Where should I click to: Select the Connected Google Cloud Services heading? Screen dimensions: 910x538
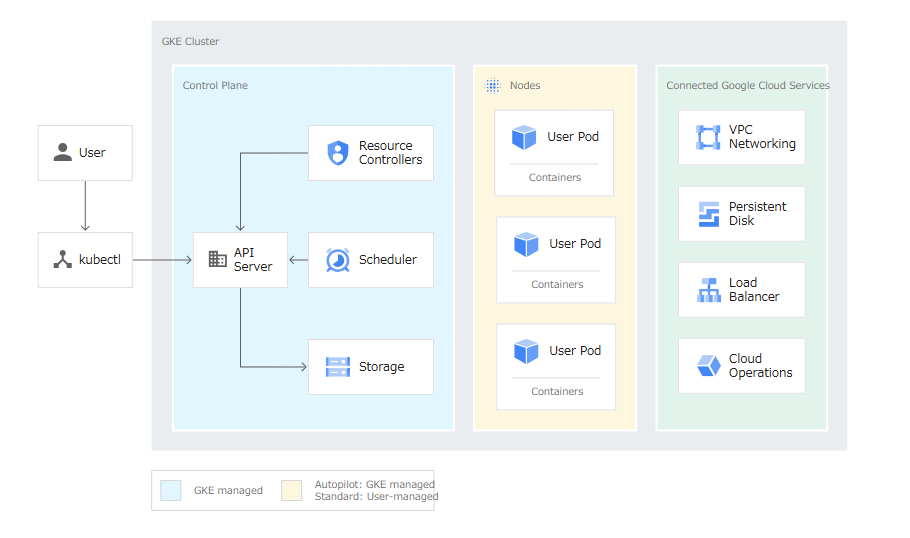pyautogui.click(x=747, y=86)
